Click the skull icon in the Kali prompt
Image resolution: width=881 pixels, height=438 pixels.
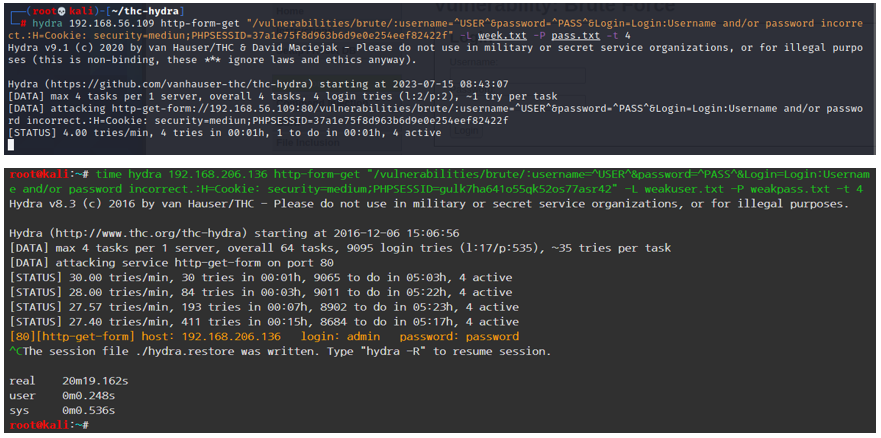tap(61, 11)
